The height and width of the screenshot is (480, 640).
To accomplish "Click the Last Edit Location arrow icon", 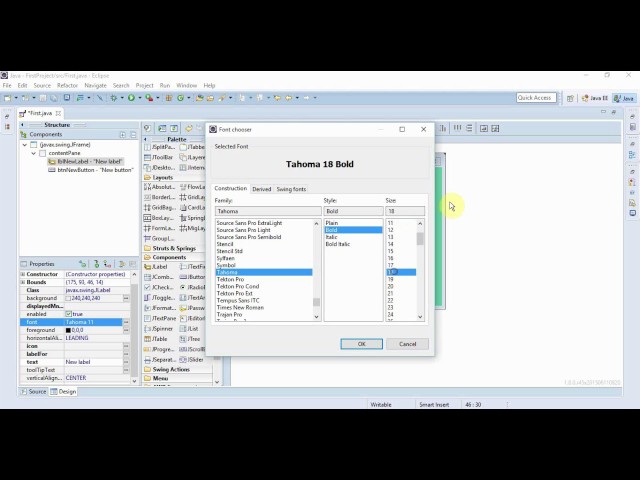I will click(277, 98).
